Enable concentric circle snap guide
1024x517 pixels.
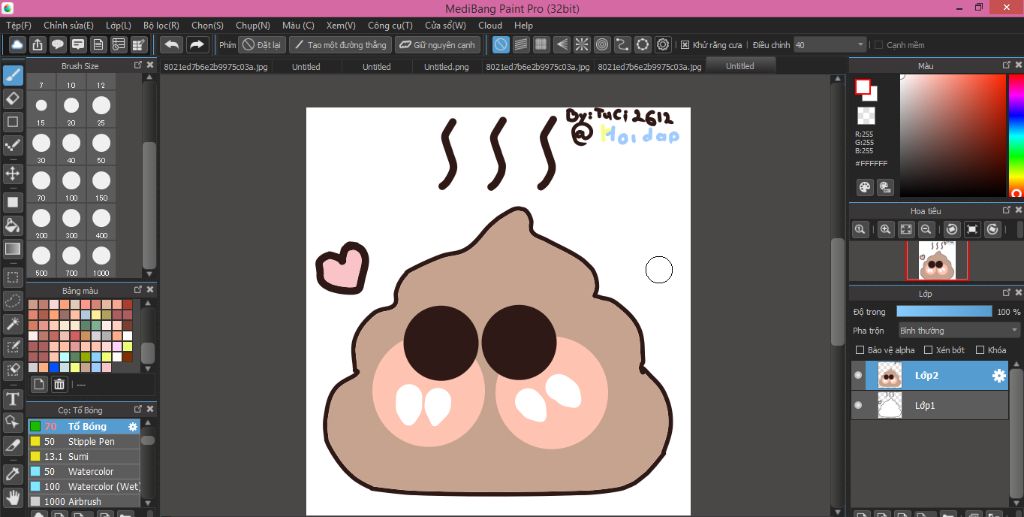coord(602,44)
